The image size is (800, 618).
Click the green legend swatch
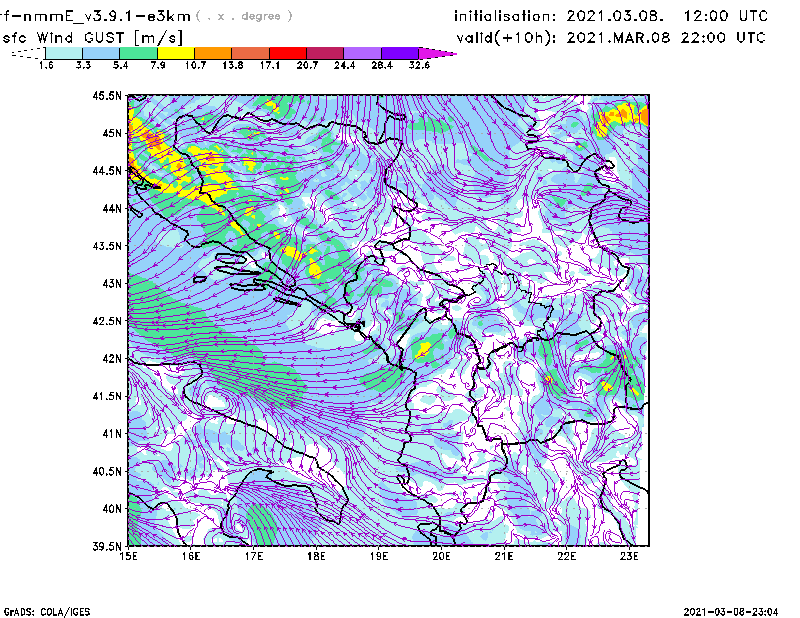pos(138,53)
